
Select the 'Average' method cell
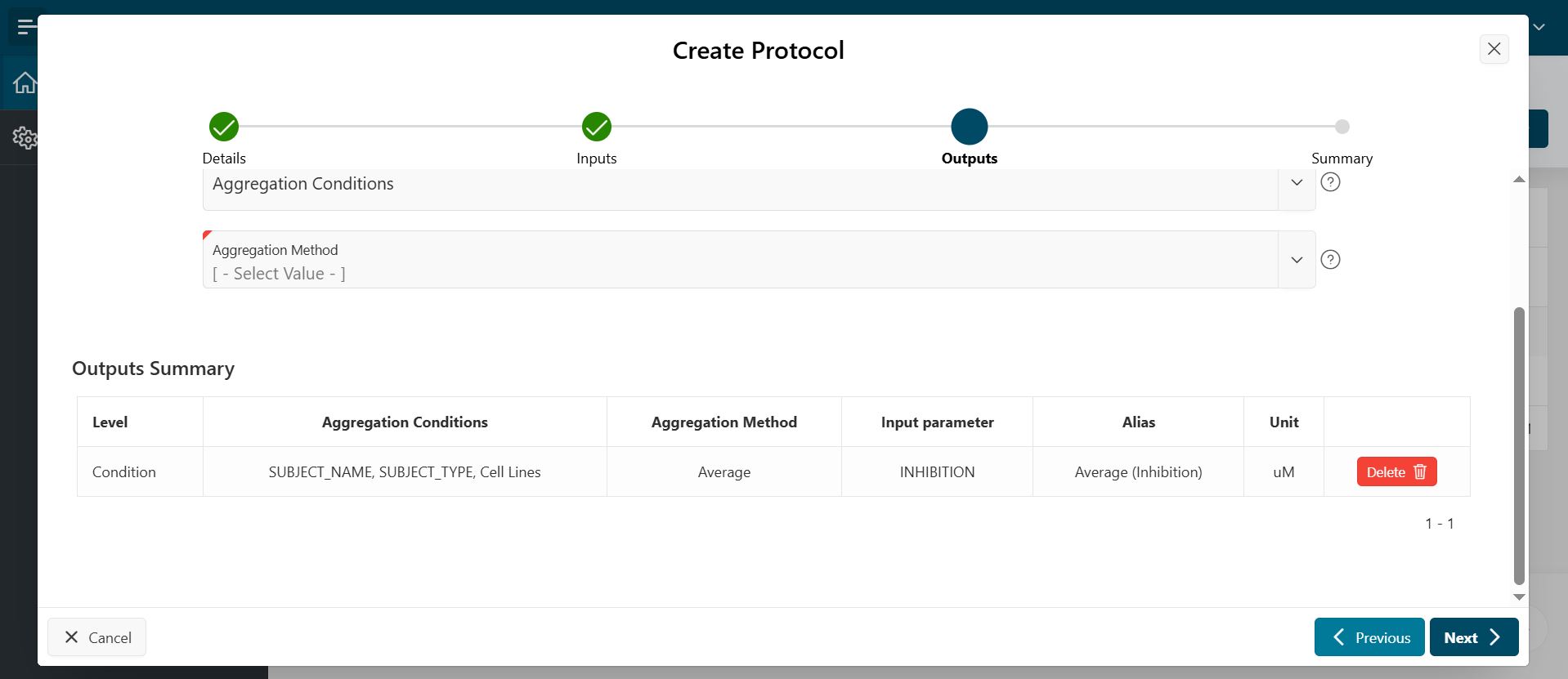pyautogui.click(x=724, y=472)
